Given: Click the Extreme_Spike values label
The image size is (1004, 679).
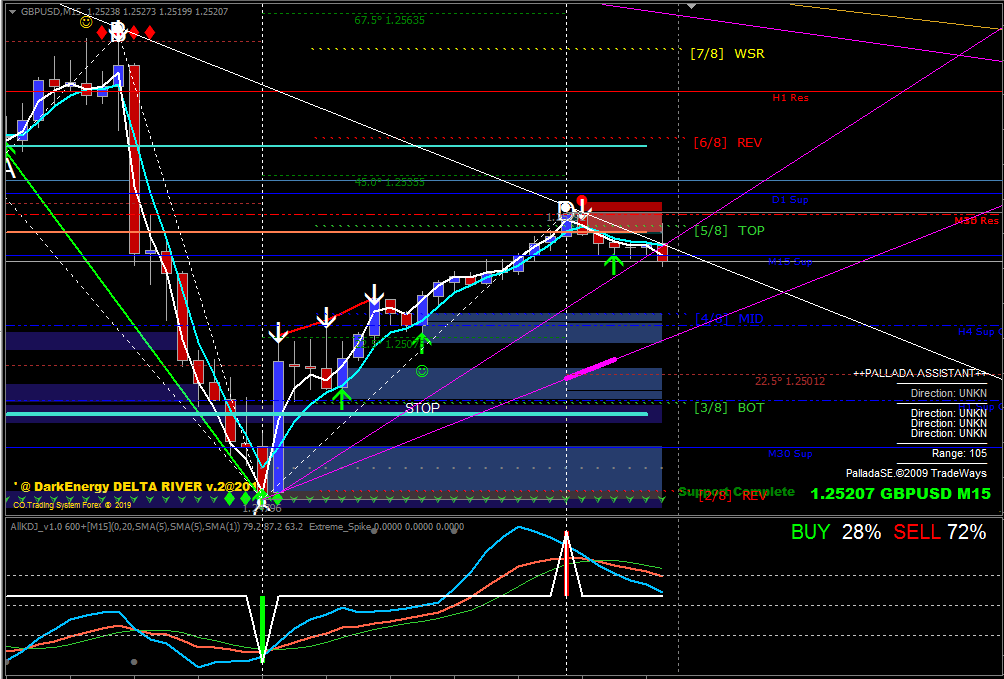Looking at the screenshot, I should coord(387,527).
